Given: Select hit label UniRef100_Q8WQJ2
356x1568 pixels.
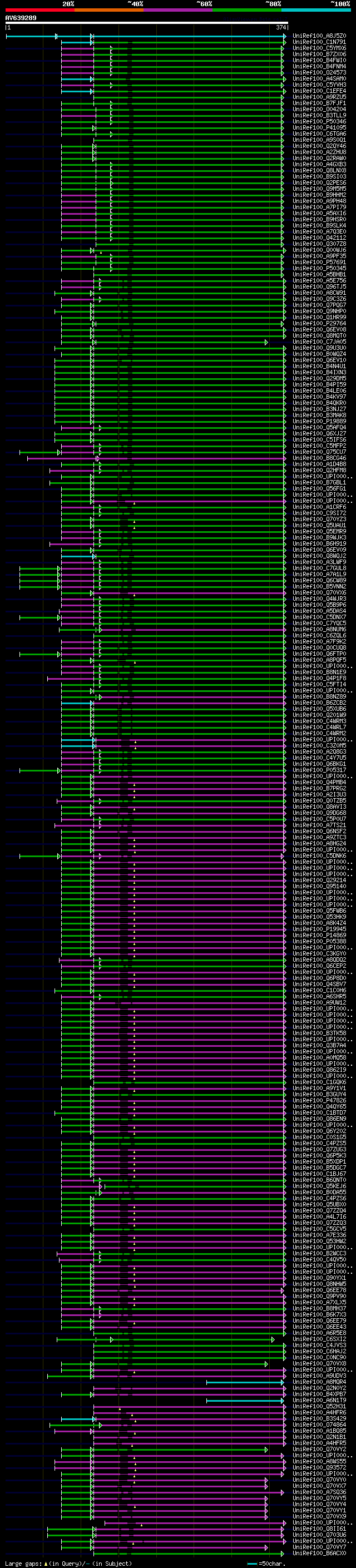Looking at the screenshot, I should pos(319,556).
